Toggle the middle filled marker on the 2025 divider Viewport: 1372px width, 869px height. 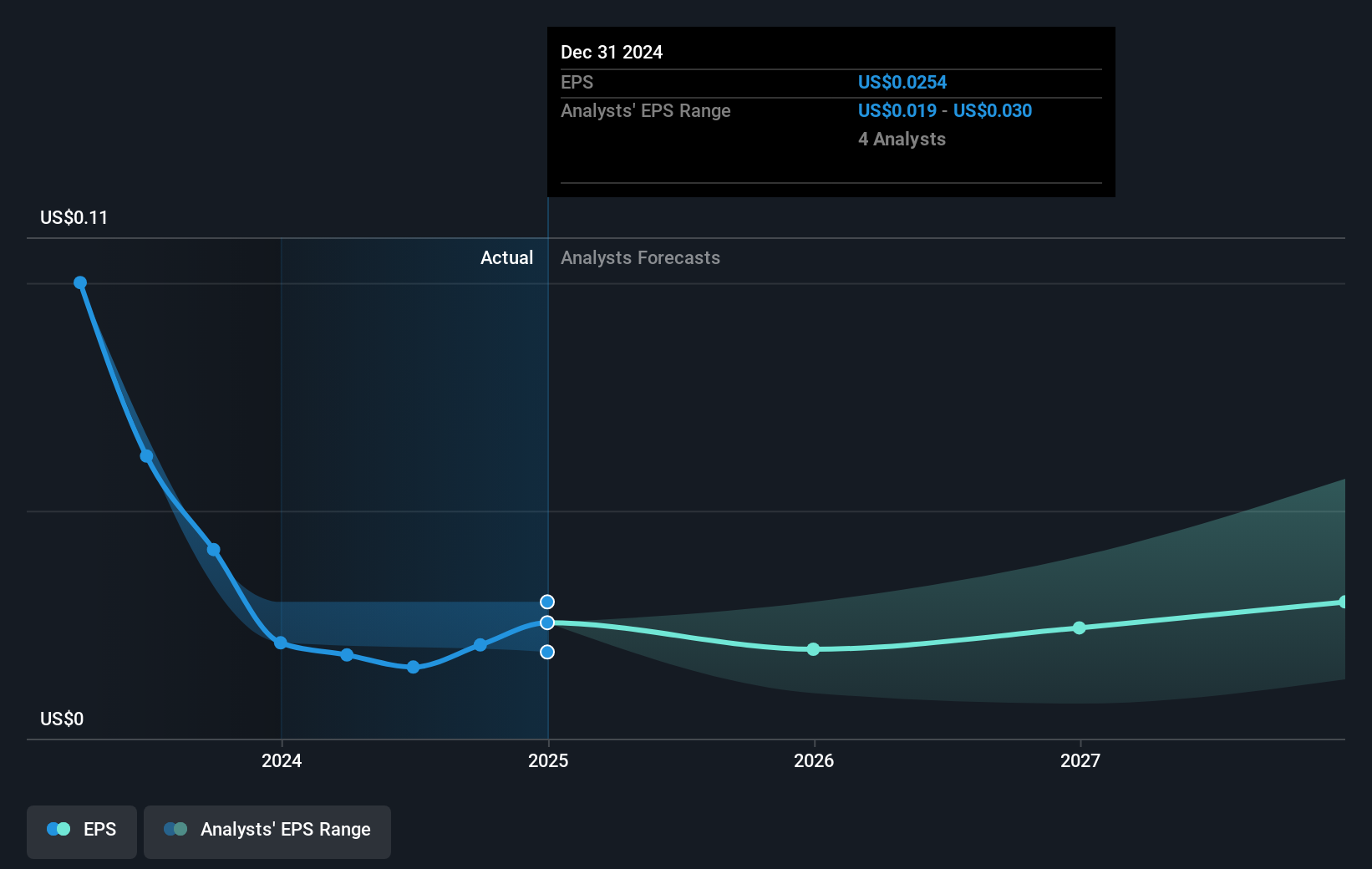547,622
